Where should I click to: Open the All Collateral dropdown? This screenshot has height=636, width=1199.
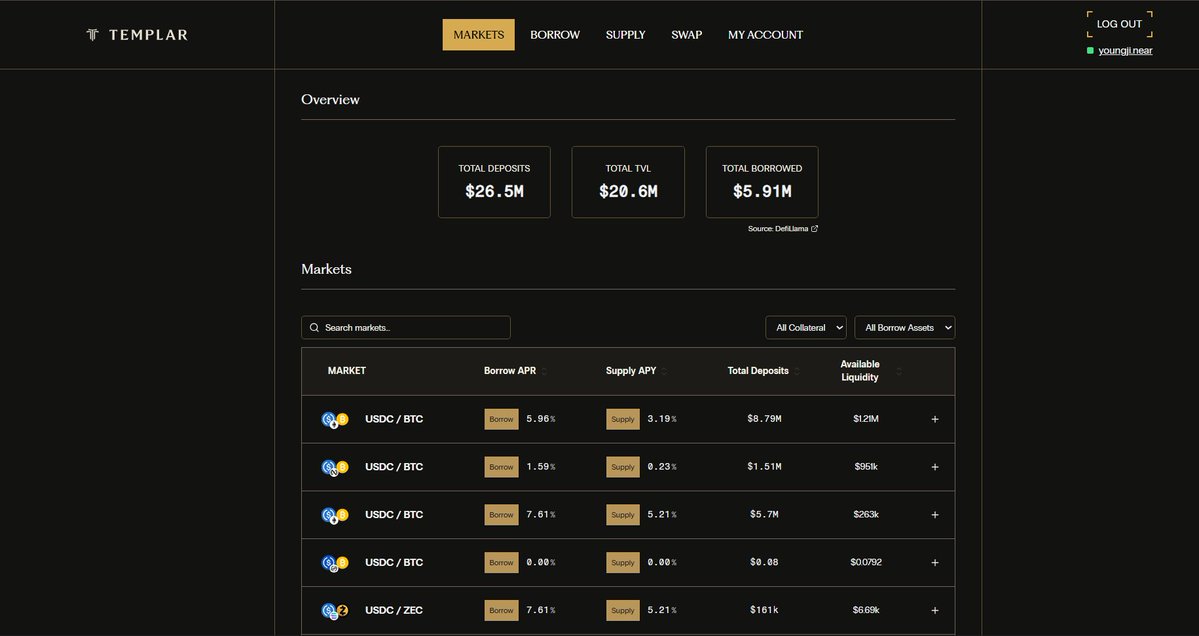pos(806,327)
